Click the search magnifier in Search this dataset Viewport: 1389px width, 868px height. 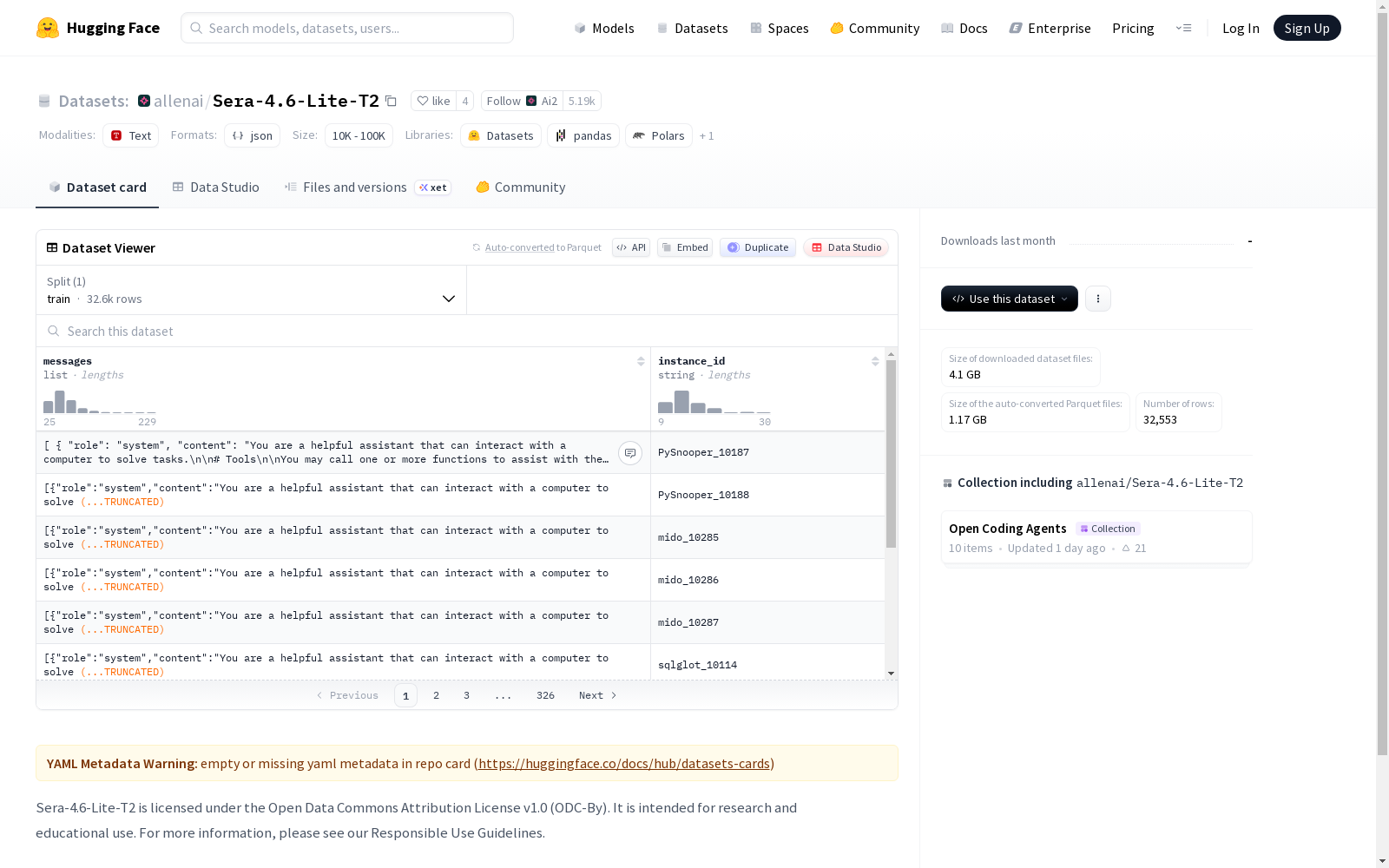(54, 331)
